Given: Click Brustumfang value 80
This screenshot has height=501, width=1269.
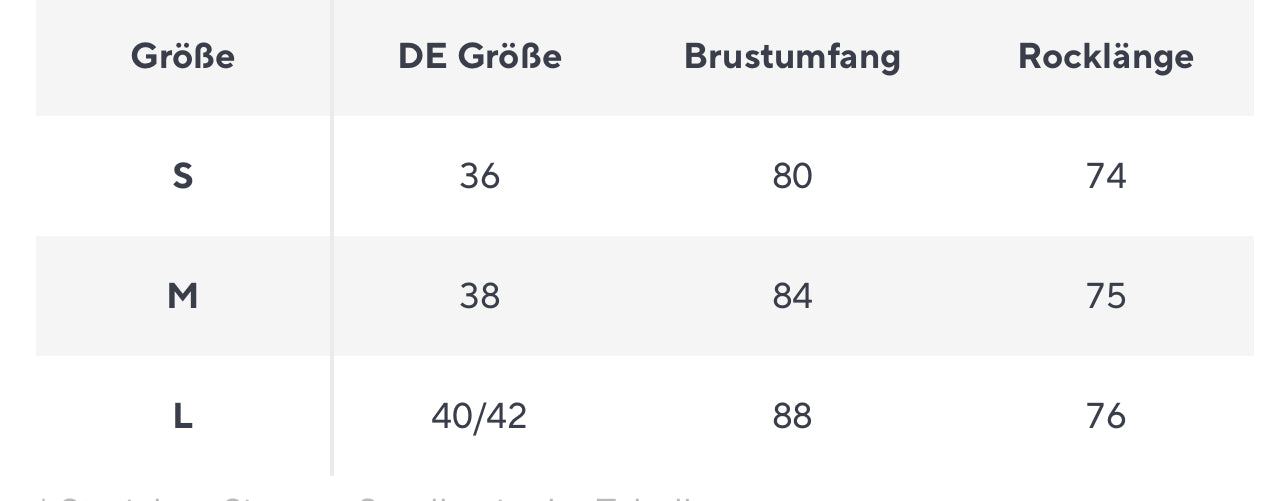Looking at the screenshot, I should coord(792,176).
